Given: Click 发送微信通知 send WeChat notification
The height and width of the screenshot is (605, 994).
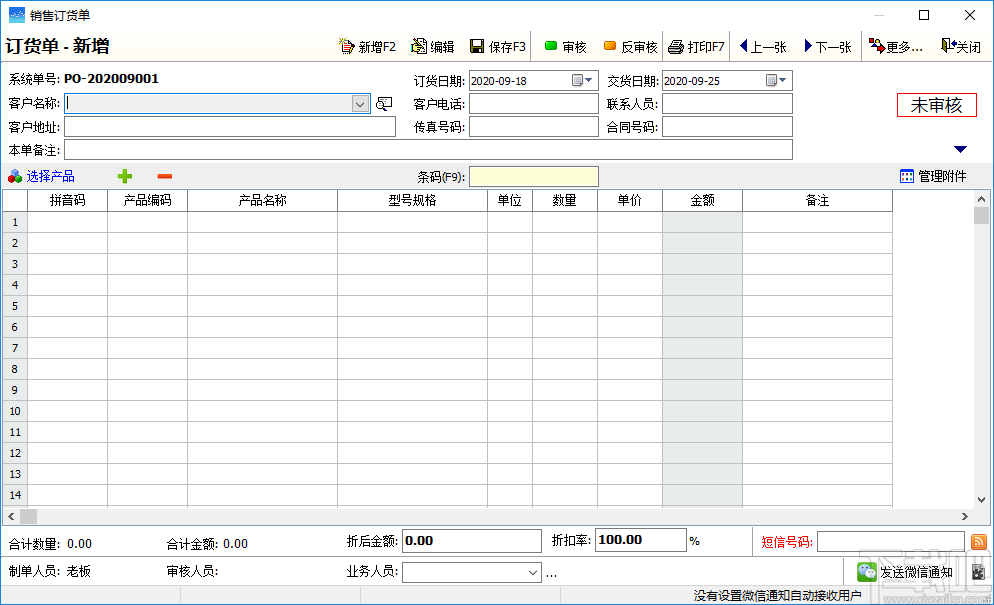Looking at the screenshot, I should pyautogui.click(x=905, y=572).
